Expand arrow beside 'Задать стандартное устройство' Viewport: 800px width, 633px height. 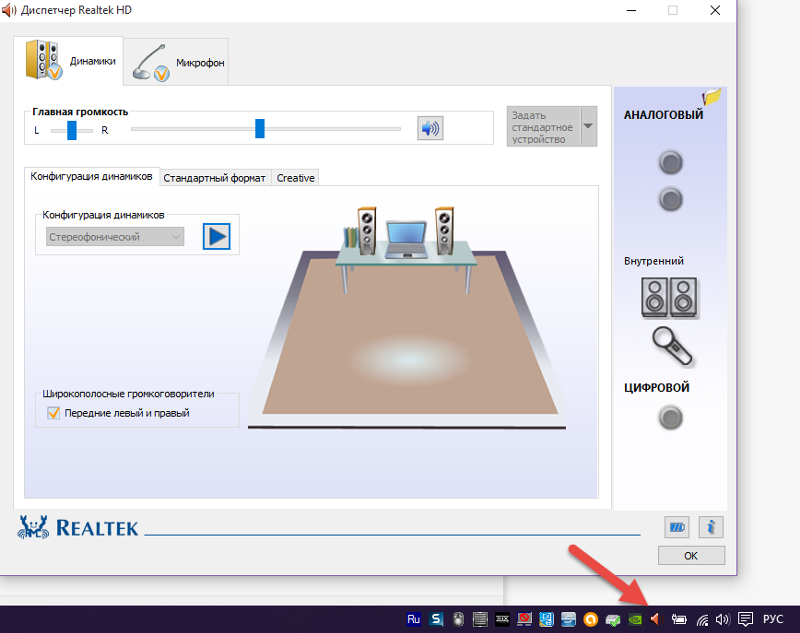coord(588,126)
